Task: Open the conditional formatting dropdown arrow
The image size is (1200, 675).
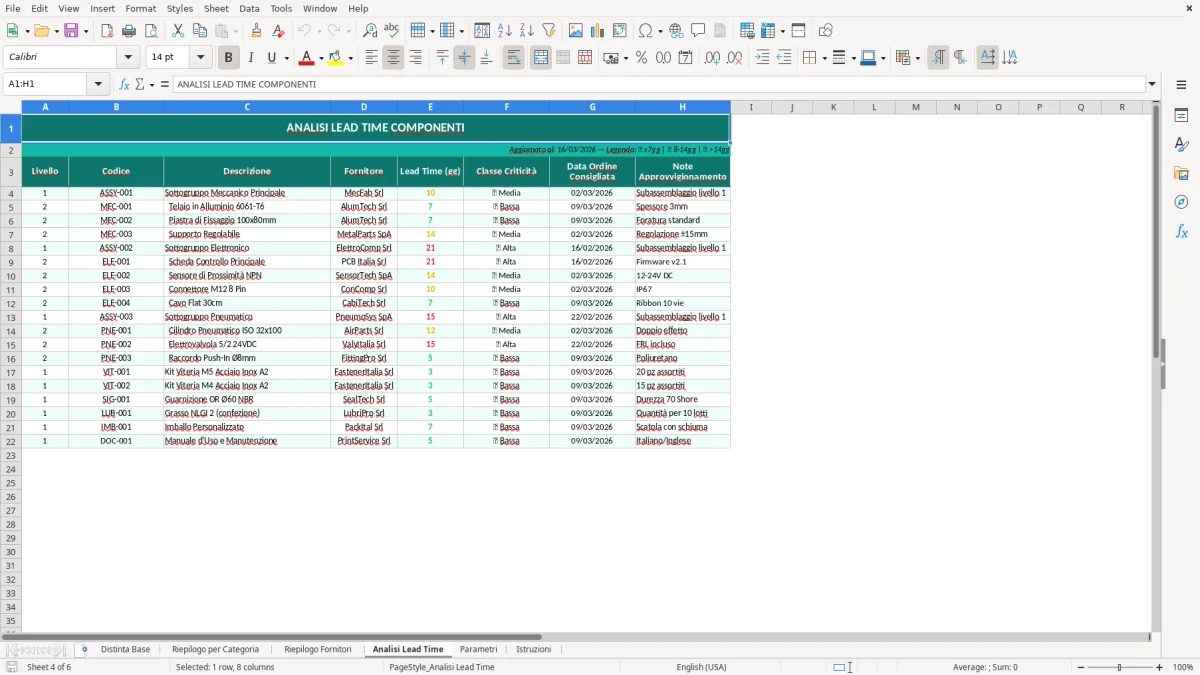Action: click(x=917, y=58)
